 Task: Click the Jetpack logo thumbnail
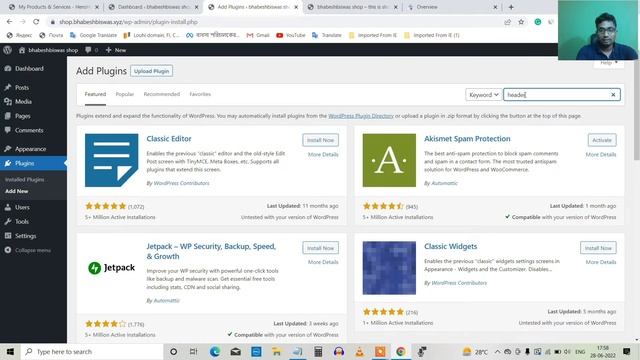tap(111, 268)
